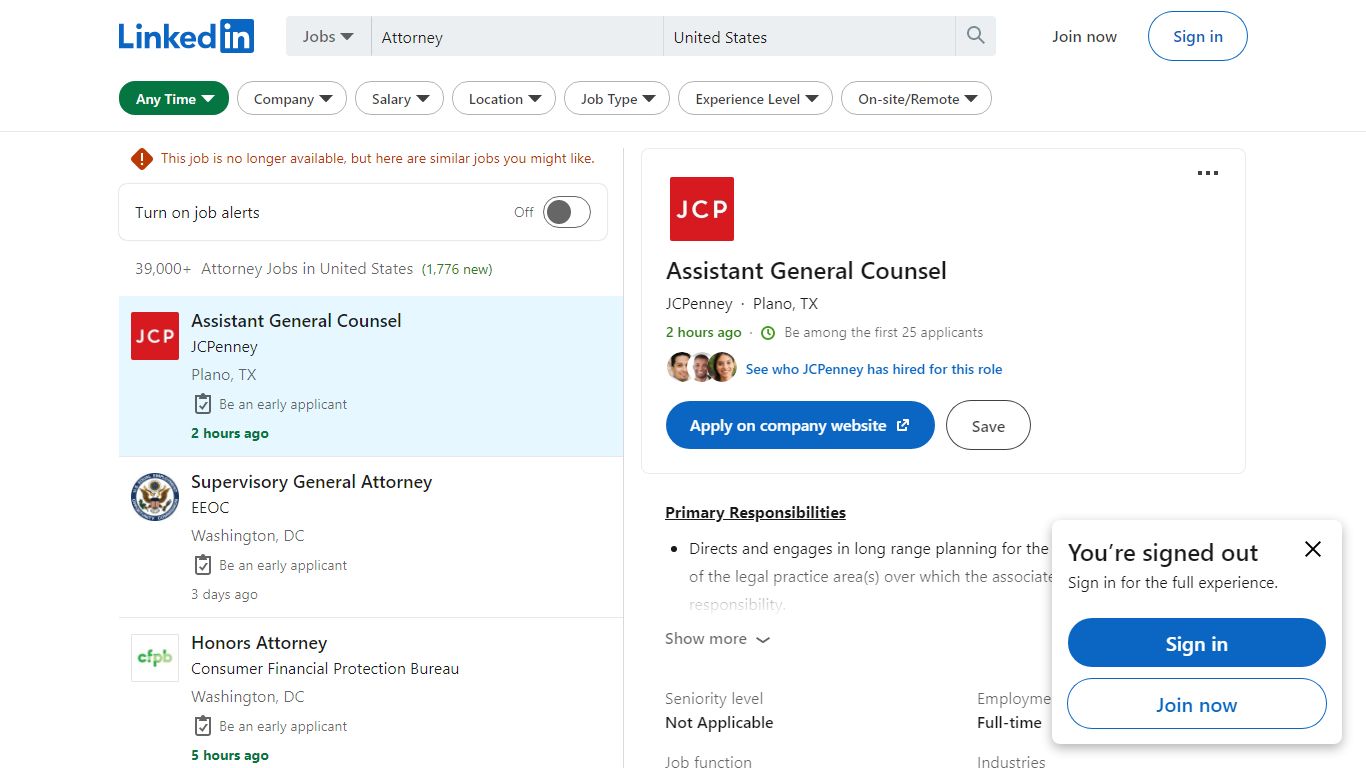Click 'Washington, DC' under EEOC listing
The width and height of the screenshot is (1366, 768).
[248, 536]
